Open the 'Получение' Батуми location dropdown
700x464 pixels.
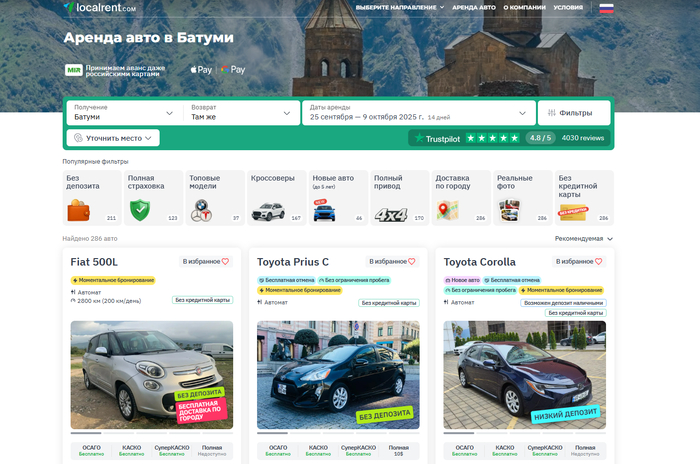tap(123, 112)
